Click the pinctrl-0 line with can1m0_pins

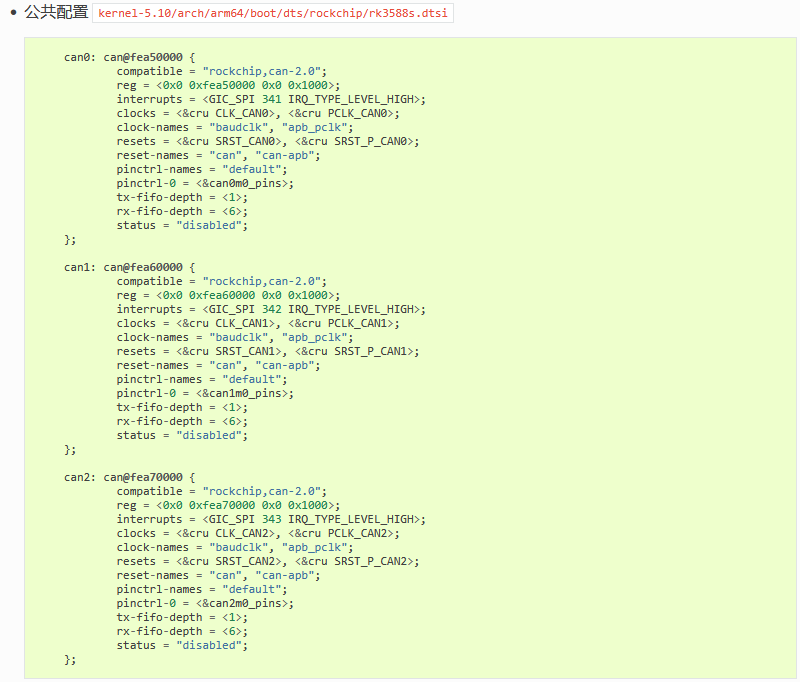[x=205, y=394]
